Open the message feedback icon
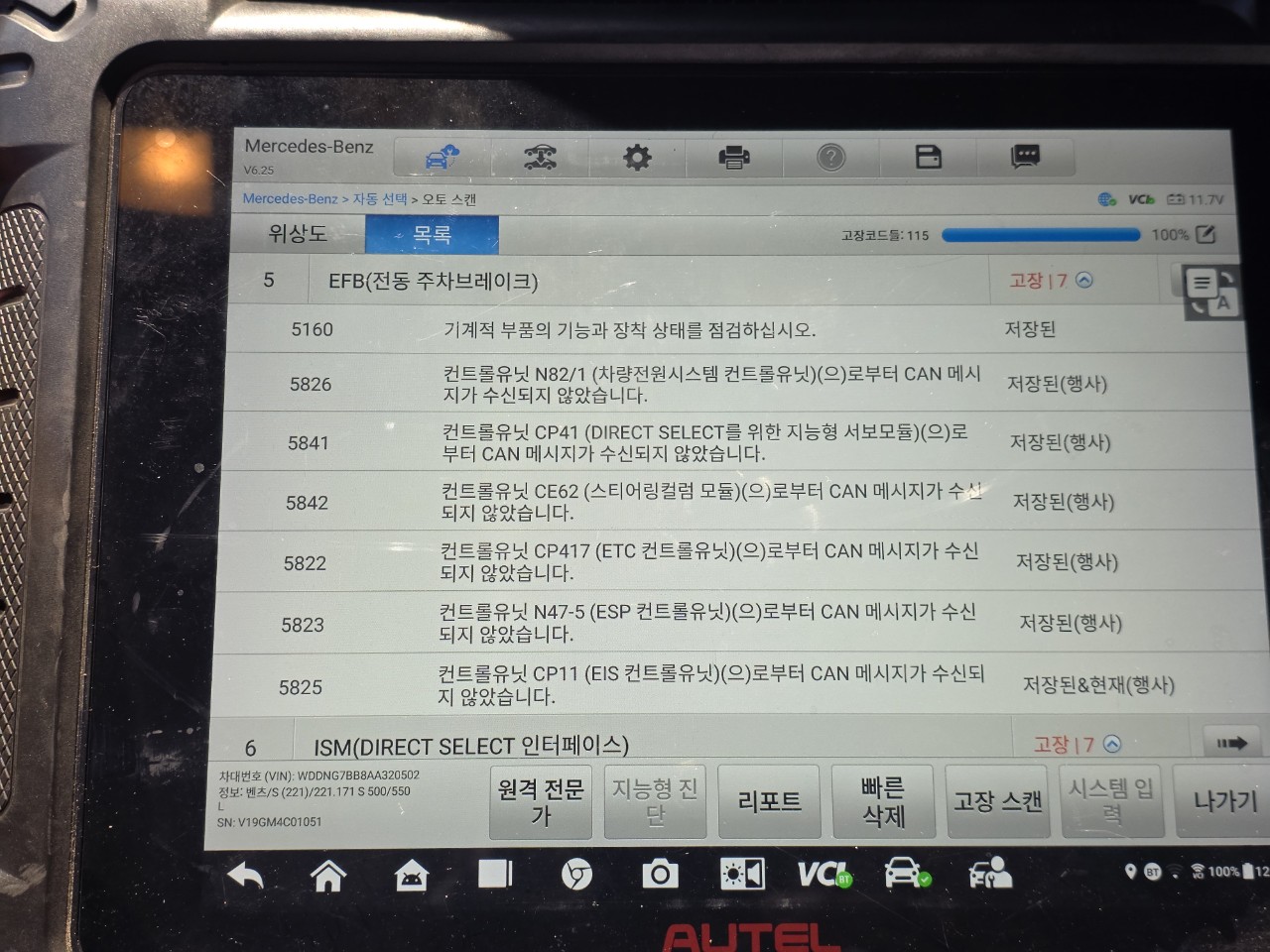Screen dimensions: 1270x952 click(1025, 156)
